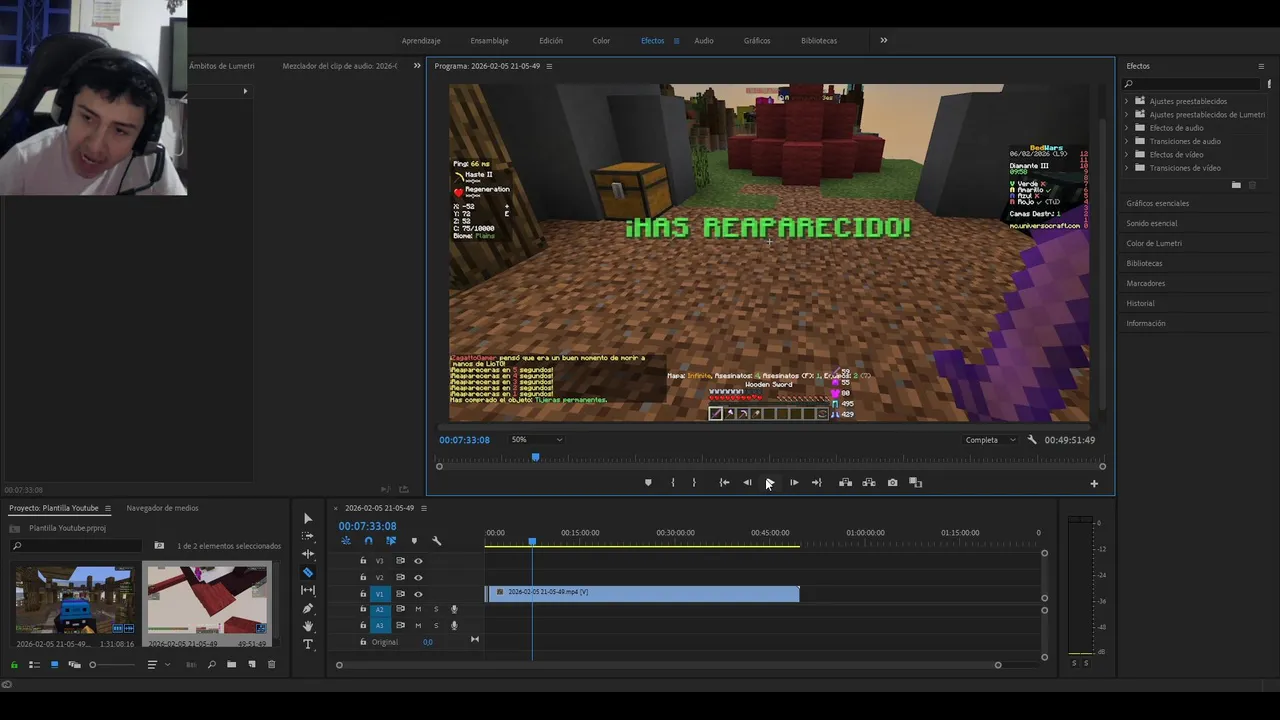Screen dimensions: 1280x720
Task: Toggle V2 track output eye
Action: coord(418,577)
